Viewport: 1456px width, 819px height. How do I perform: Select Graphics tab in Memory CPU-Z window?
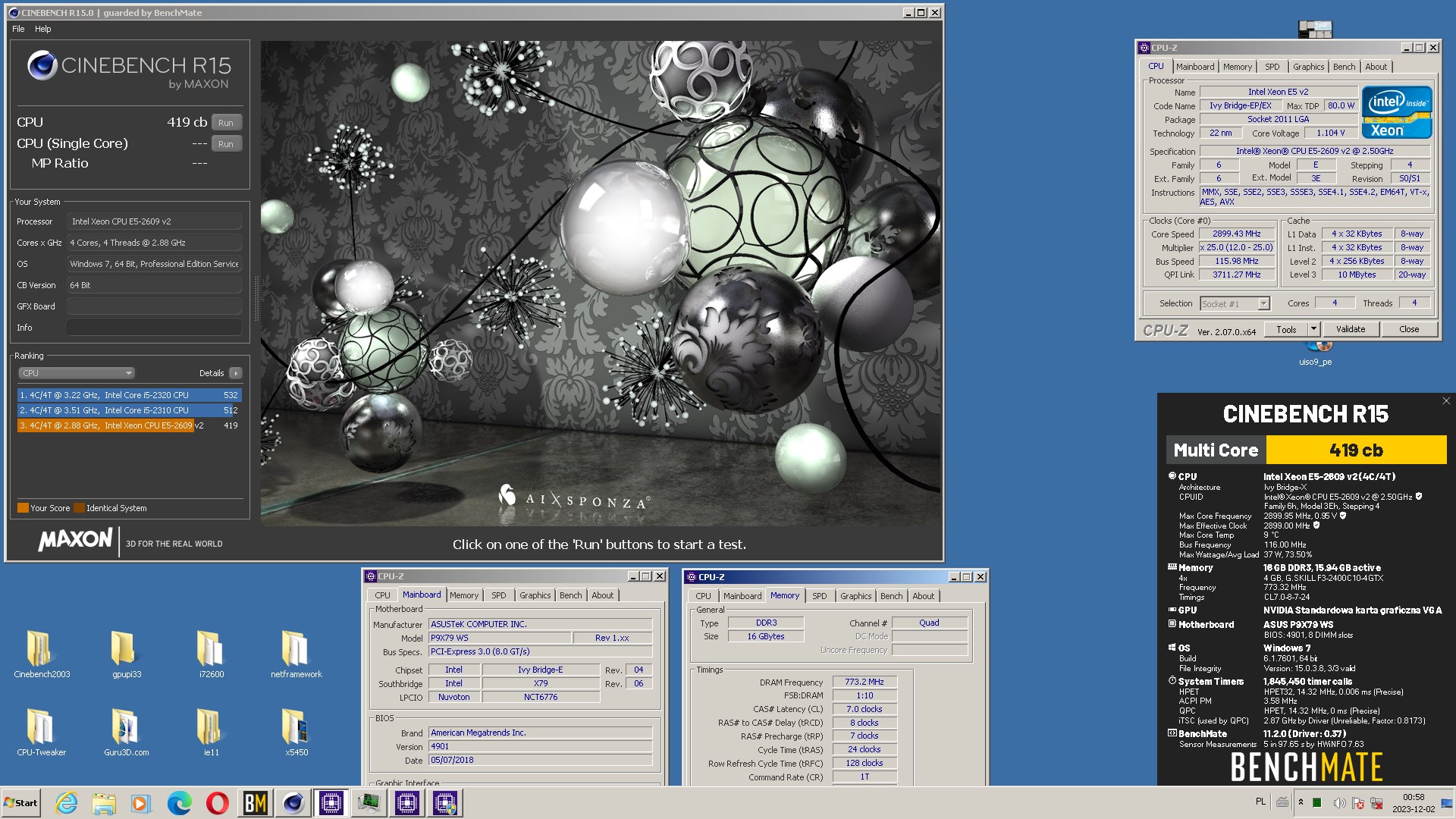[x=855, y=596]
